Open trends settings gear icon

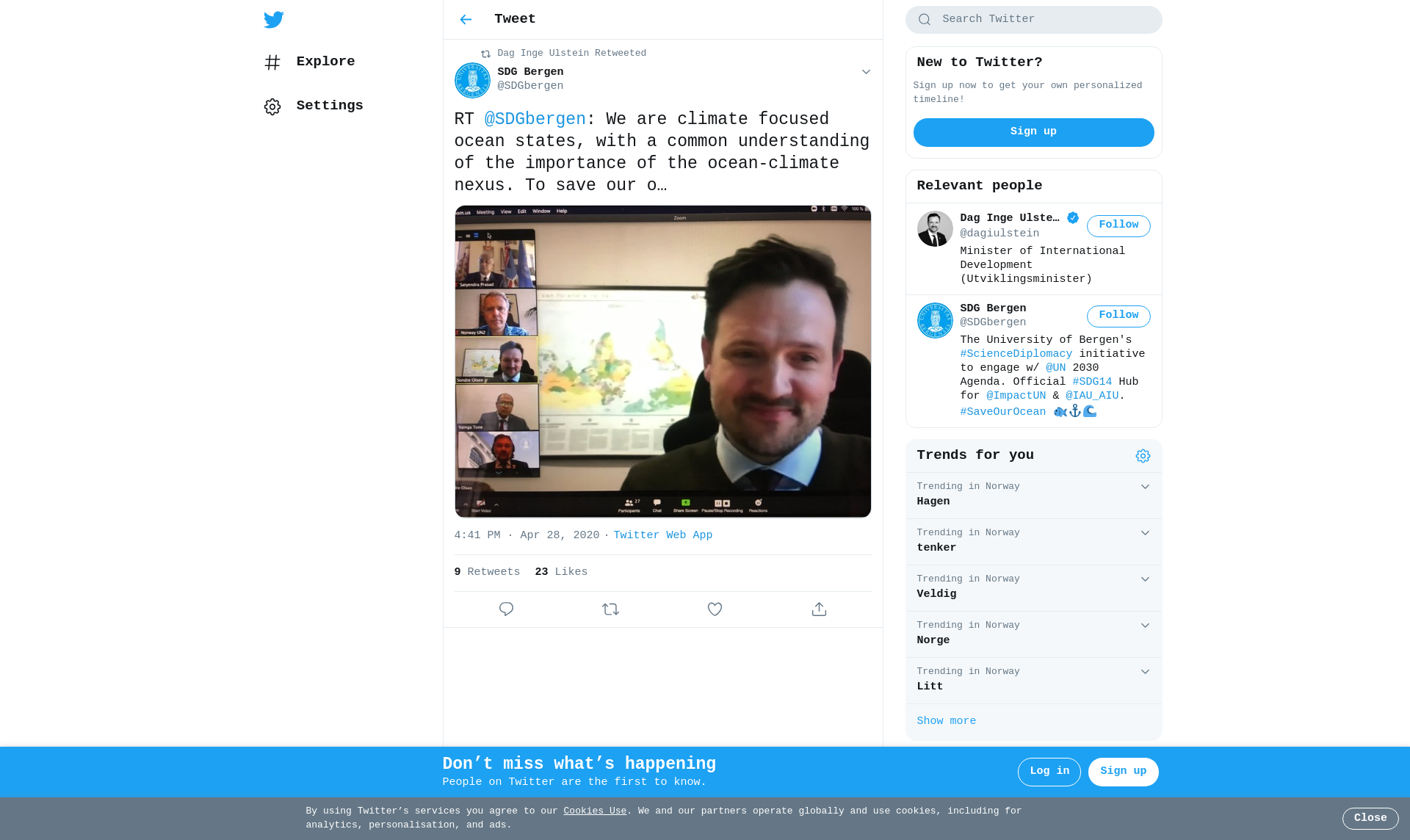click(x=1143, y=456)
